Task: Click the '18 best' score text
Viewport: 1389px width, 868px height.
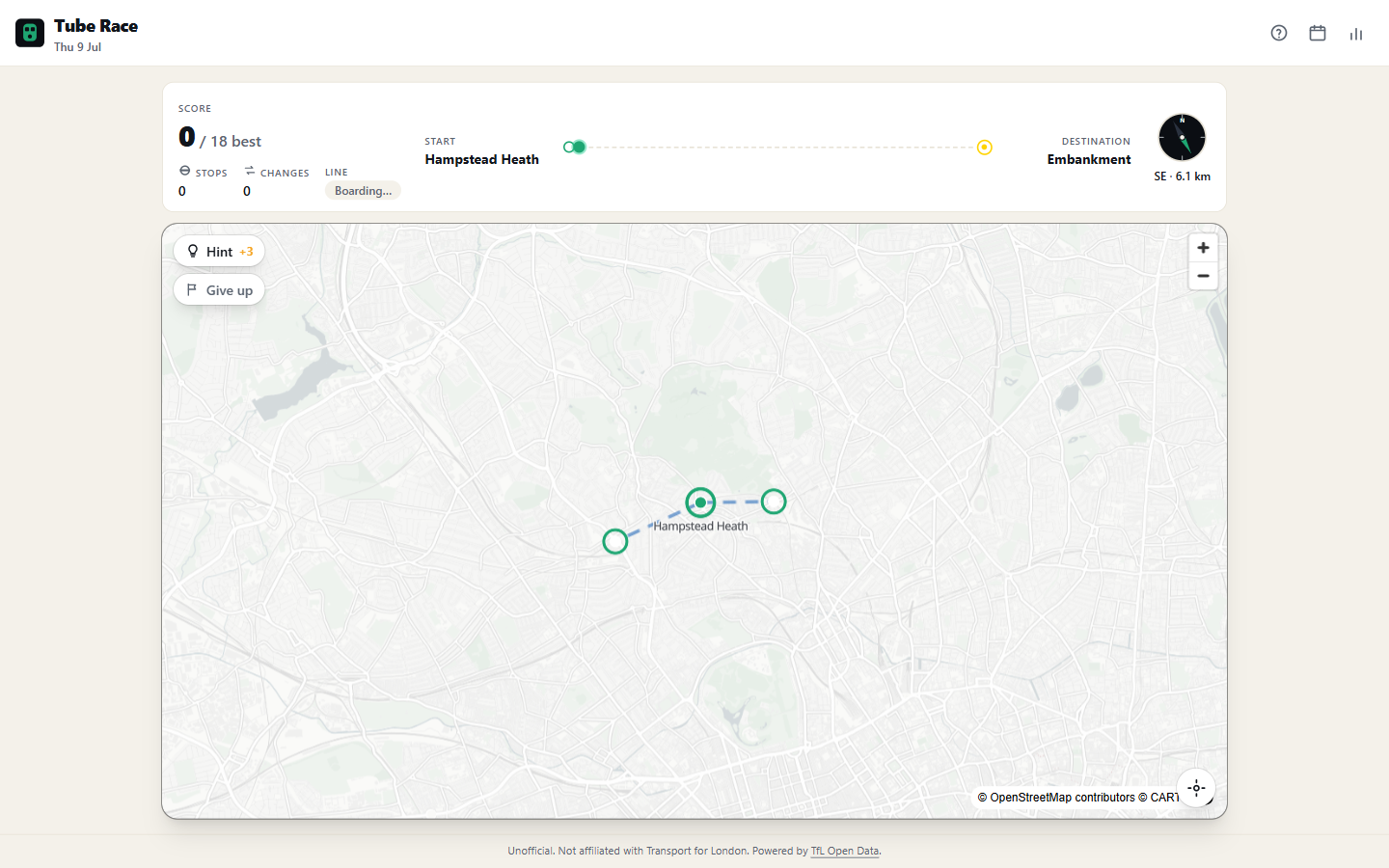Action: click(x=235, y=141)
